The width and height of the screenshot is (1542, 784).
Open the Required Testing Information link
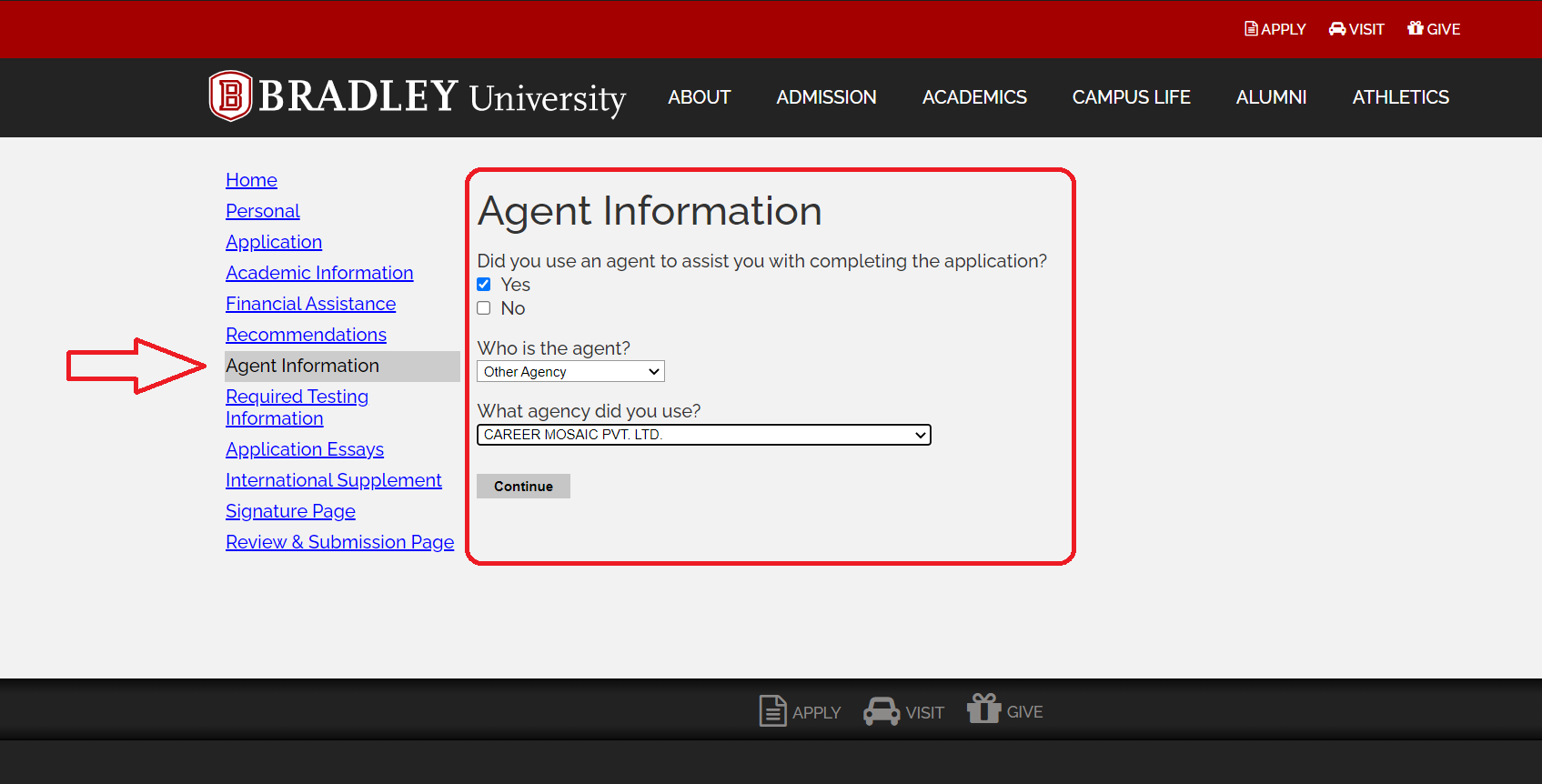pos(297,407)
